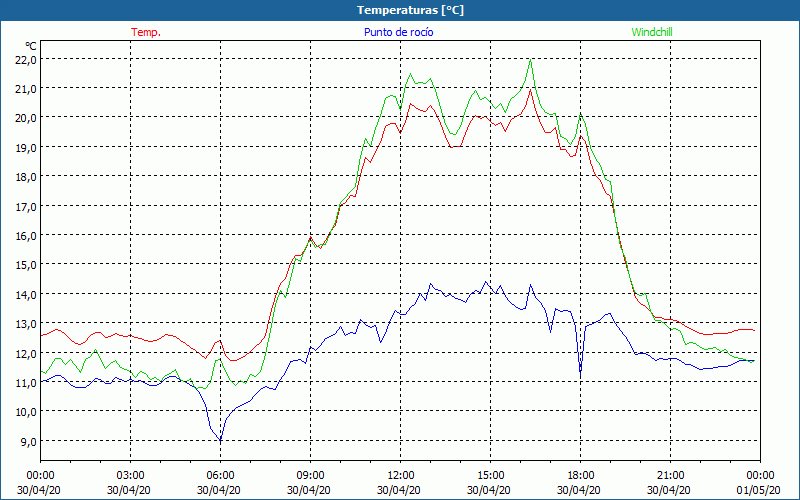800x500 pixels.
Task: Click the '03:00' time axis label
Action: [131, 476]
